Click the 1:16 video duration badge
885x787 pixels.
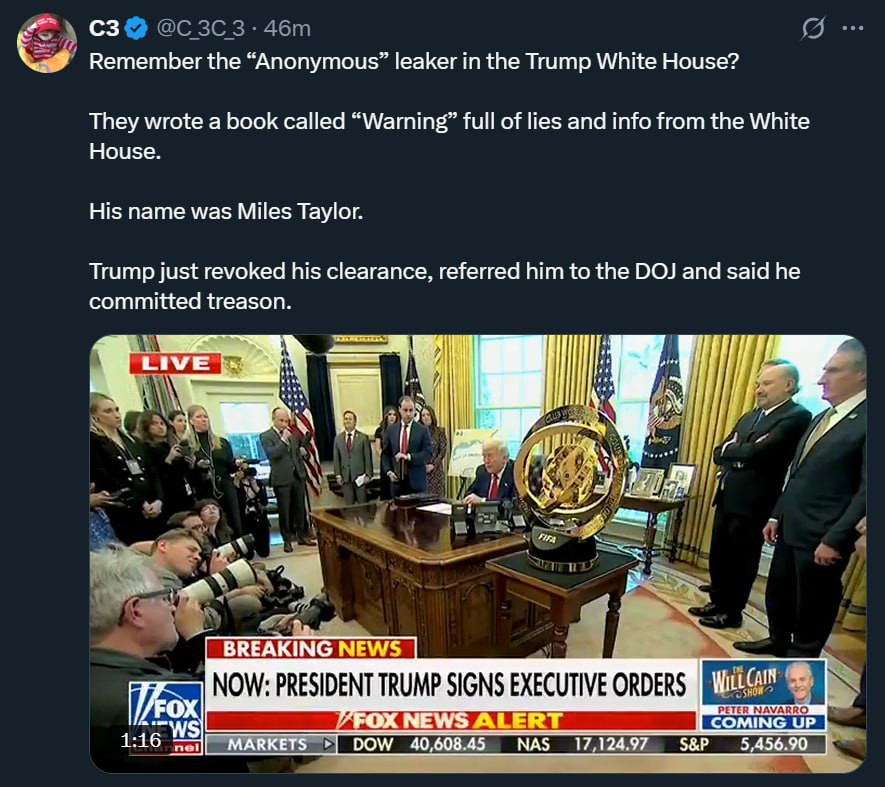pos(141,740)
